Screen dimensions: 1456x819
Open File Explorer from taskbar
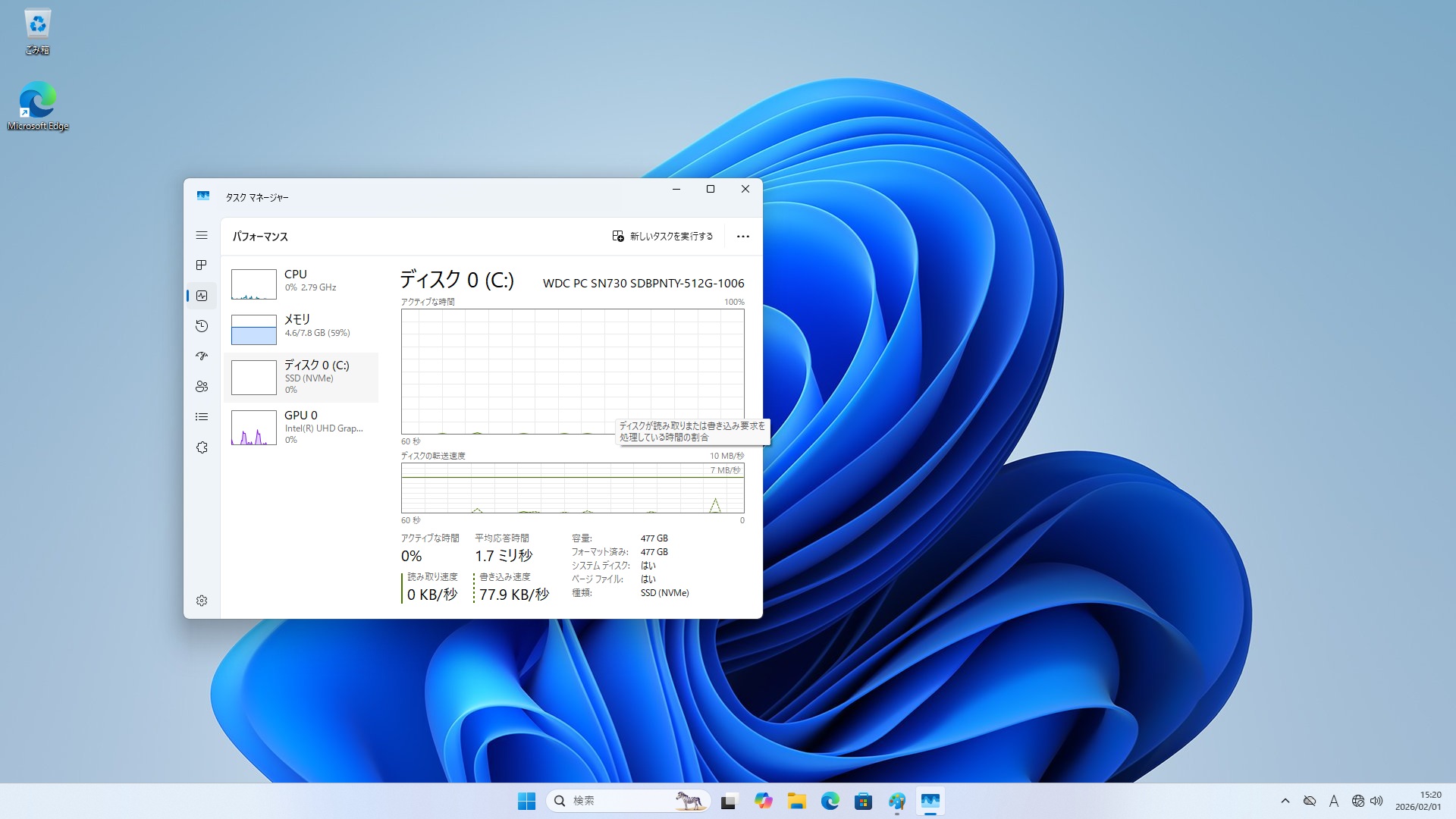click(x=796, y=801)
